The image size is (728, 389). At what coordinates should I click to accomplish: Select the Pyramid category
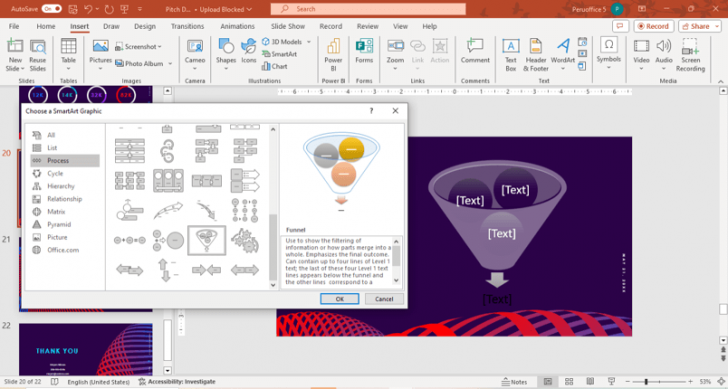[x=65, y=224]
